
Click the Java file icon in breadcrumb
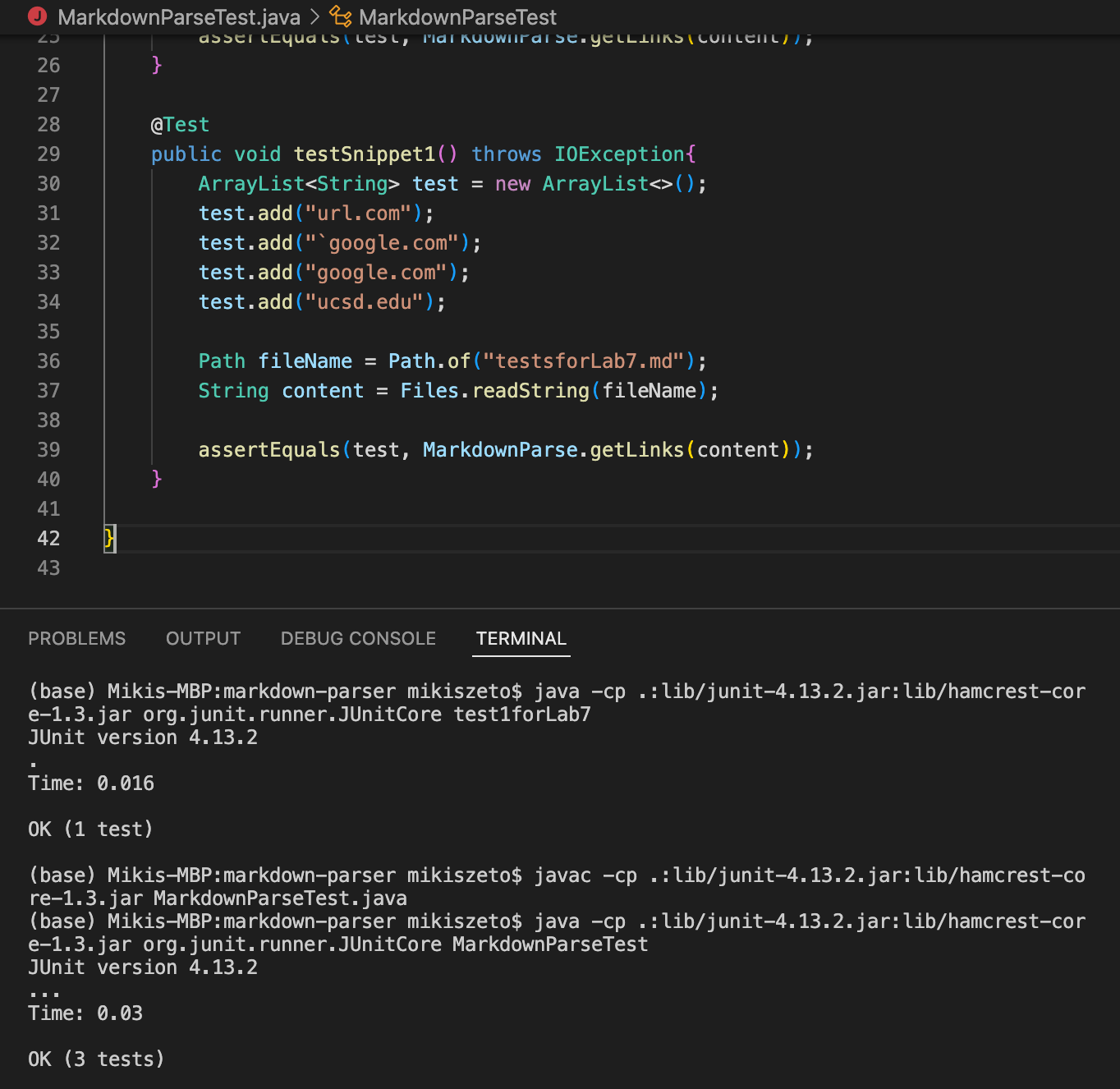[37, 16]
